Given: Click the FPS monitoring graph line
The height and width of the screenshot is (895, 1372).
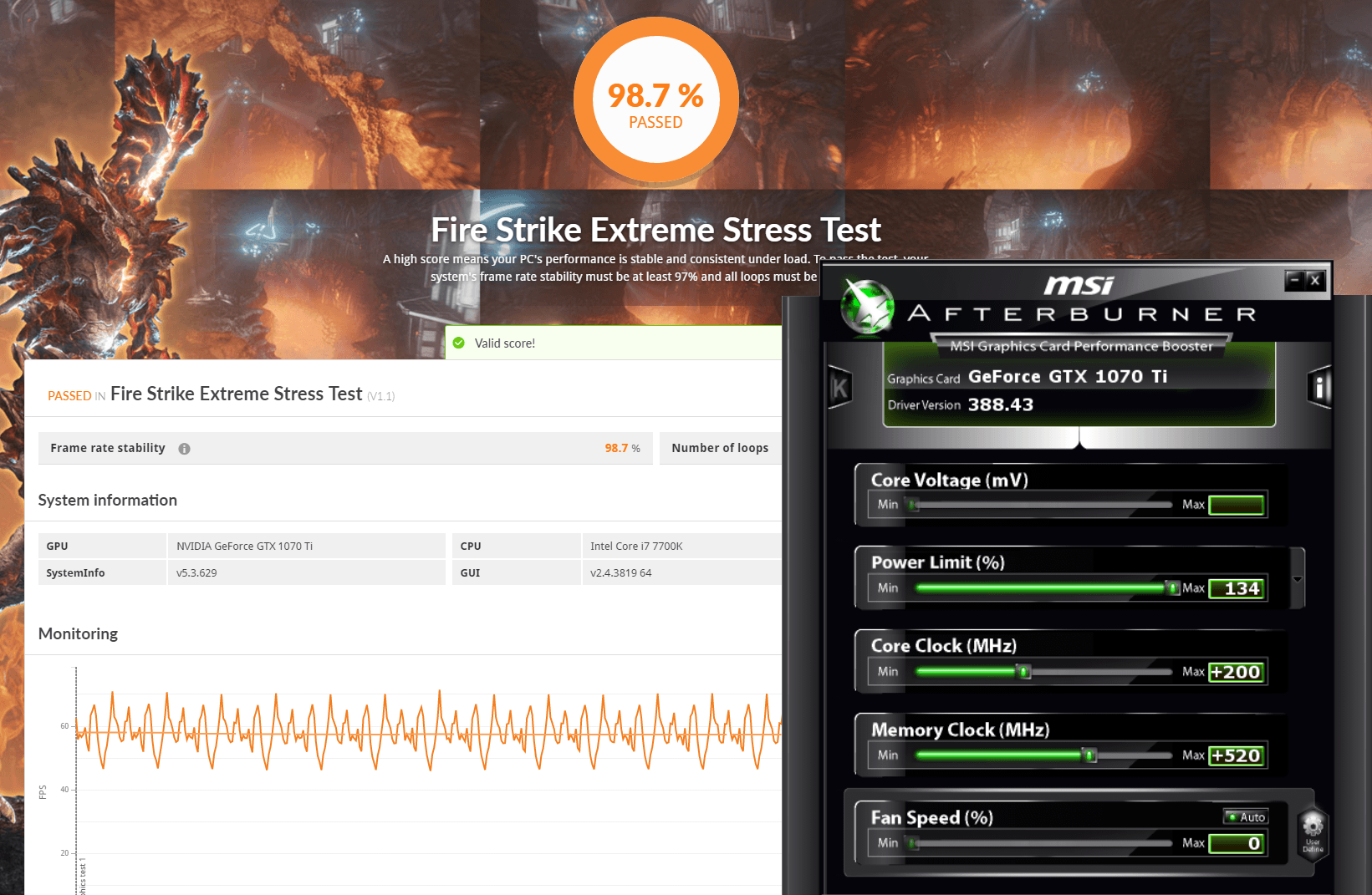Looking at the screenshot, I should [x=428, y=730].
